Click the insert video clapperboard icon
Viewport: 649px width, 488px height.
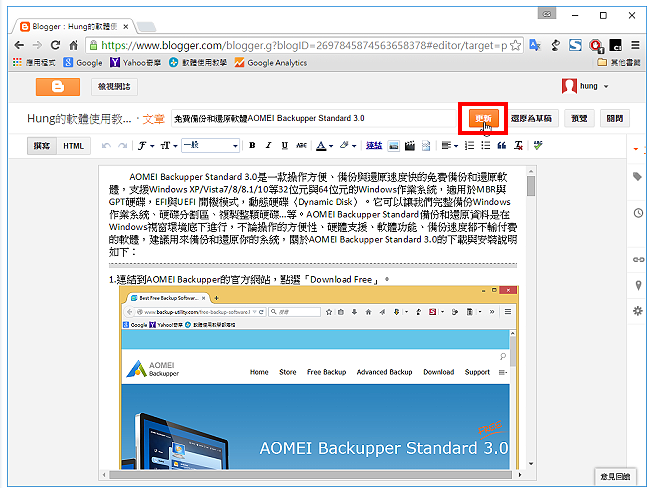[410, 146]
